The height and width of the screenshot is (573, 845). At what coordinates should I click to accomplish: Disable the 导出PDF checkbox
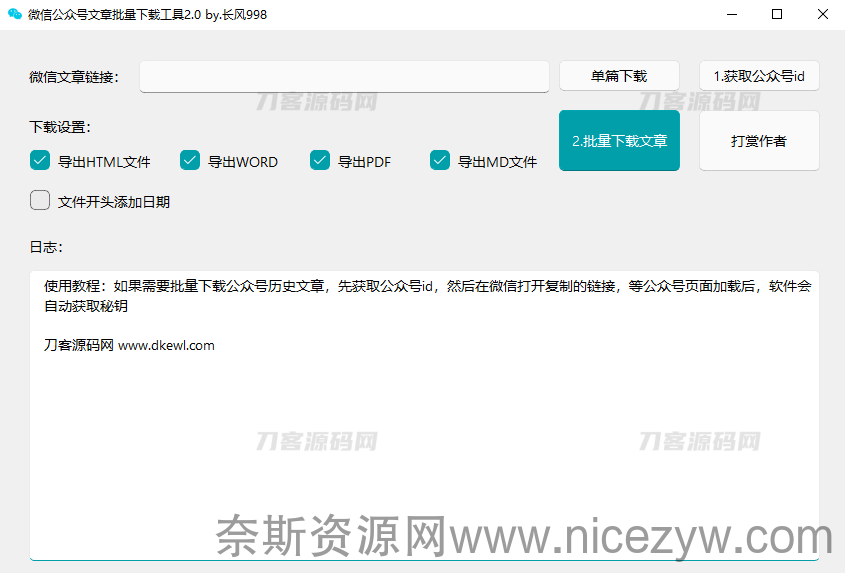[320, 161]
